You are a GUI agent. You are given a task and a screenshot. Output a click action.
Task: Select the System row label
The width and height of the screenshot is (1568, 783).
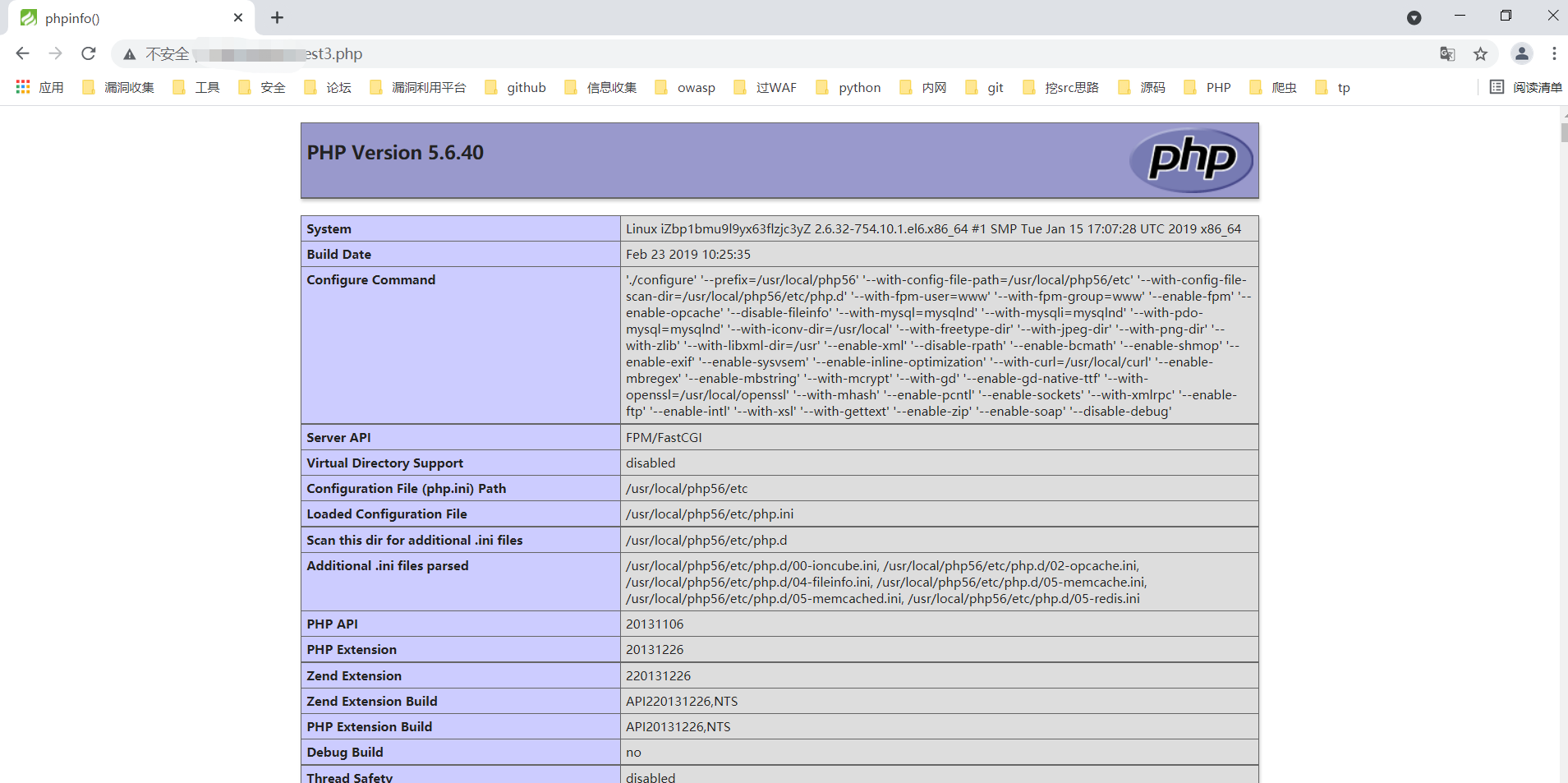(x=329, y=229)
